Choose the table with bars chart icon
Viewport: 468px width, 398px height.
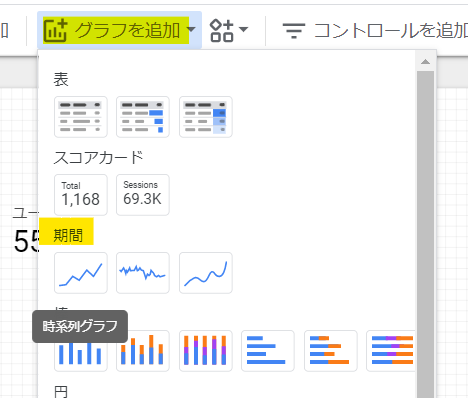143,117
